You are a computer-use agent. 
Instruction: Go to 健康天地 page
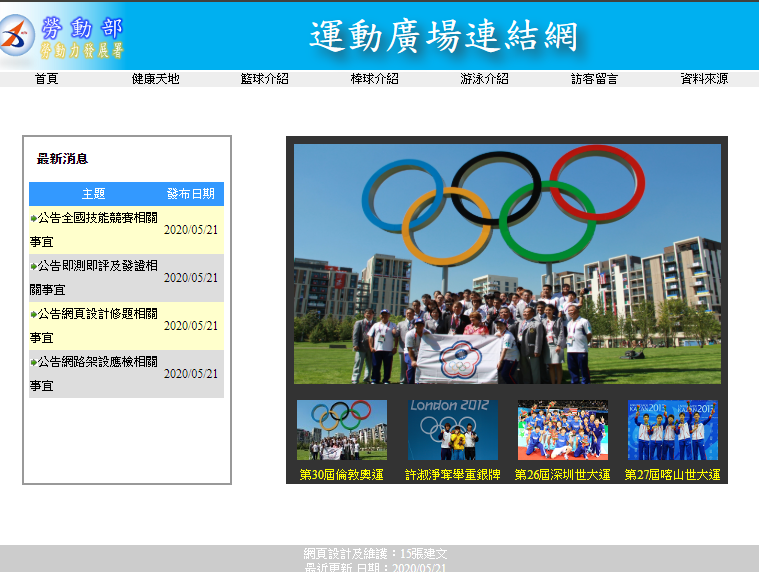pos(156,79)
